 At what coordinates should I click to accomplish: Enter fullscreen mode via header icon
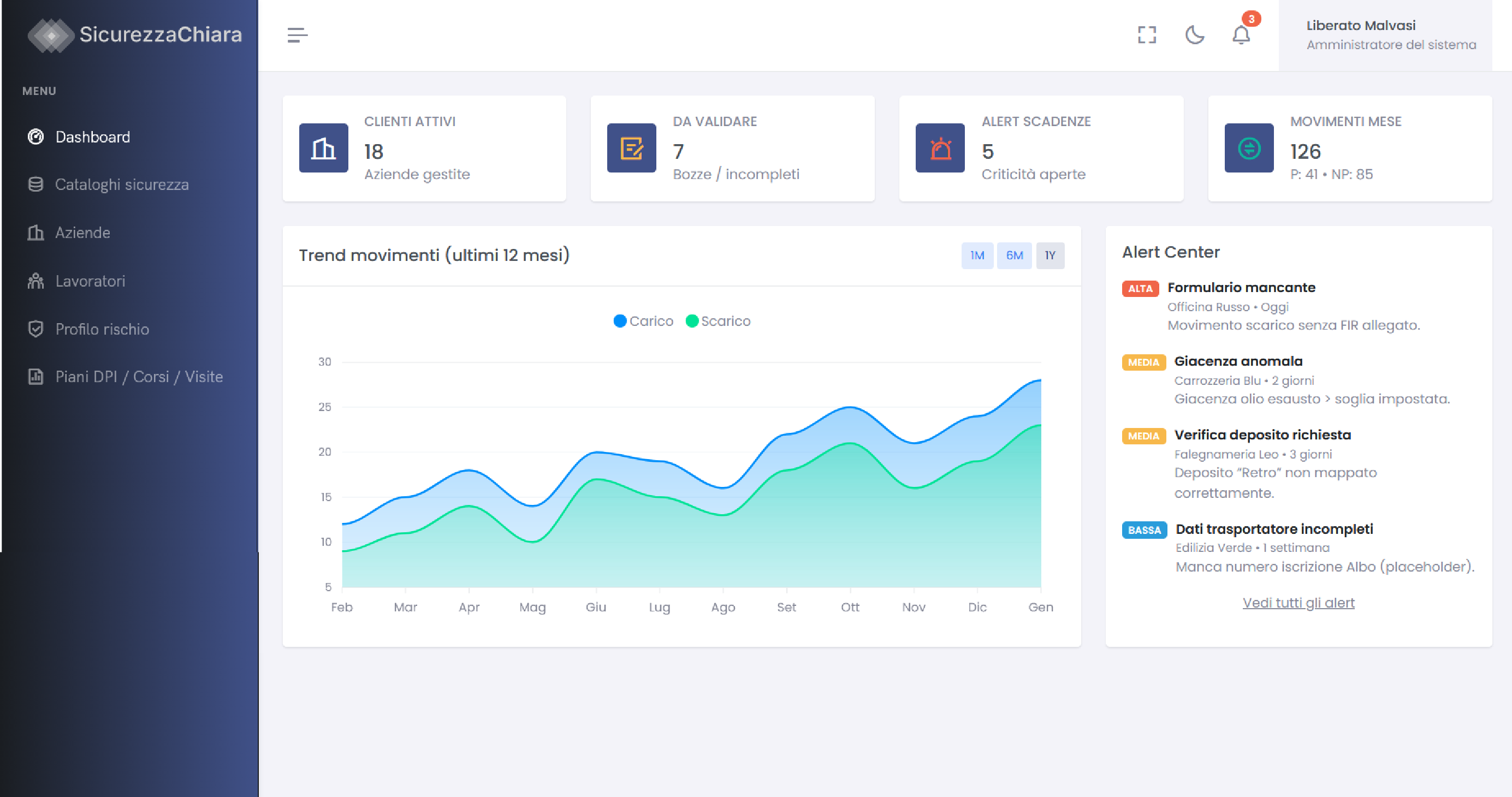pos(1146,35)
